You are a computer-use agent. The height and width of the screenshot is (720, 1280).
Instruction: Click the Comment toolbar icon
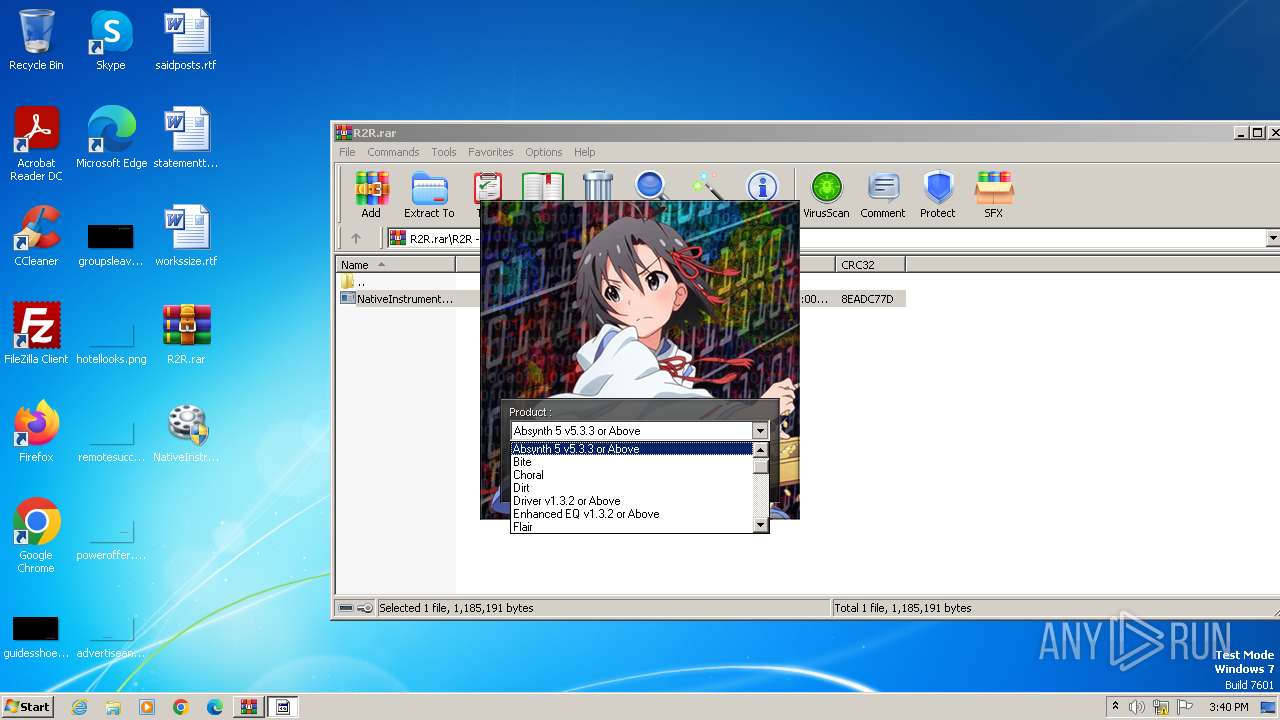tap(883, 194)
